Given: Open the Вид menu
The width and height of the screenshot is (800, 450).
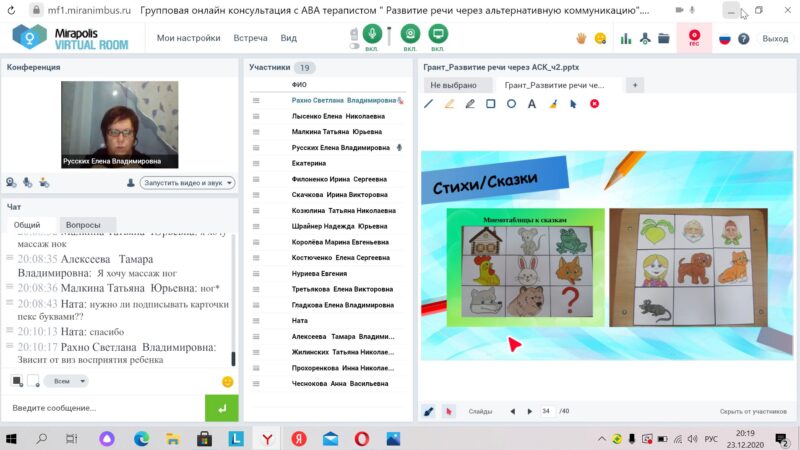Looking at the screenshot, I should click(x=288, y=38).
